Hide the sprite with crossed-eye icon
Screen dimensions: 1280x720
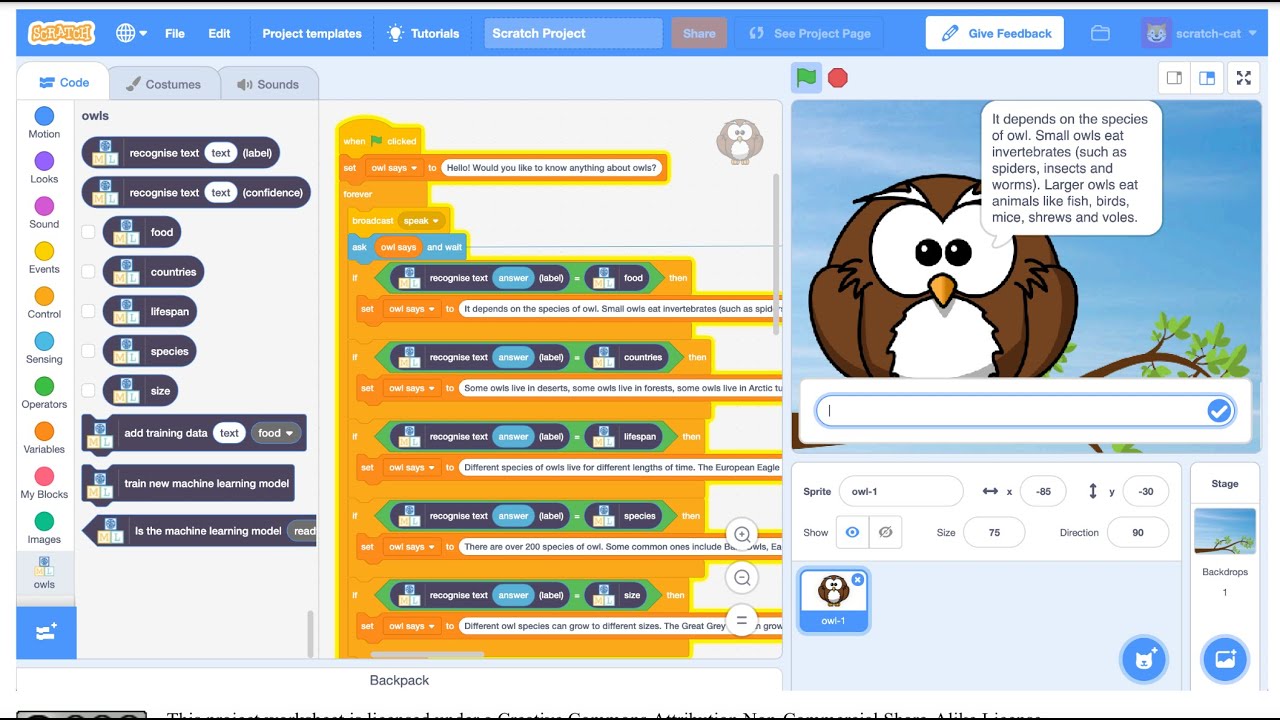point(885,532)
